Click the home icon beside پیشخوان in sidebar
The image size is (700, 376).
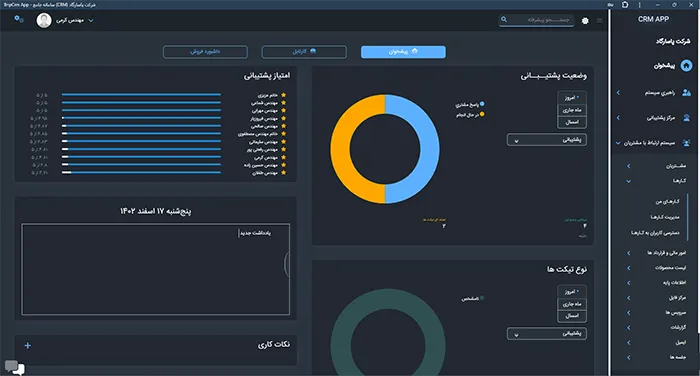coord(686,66)
